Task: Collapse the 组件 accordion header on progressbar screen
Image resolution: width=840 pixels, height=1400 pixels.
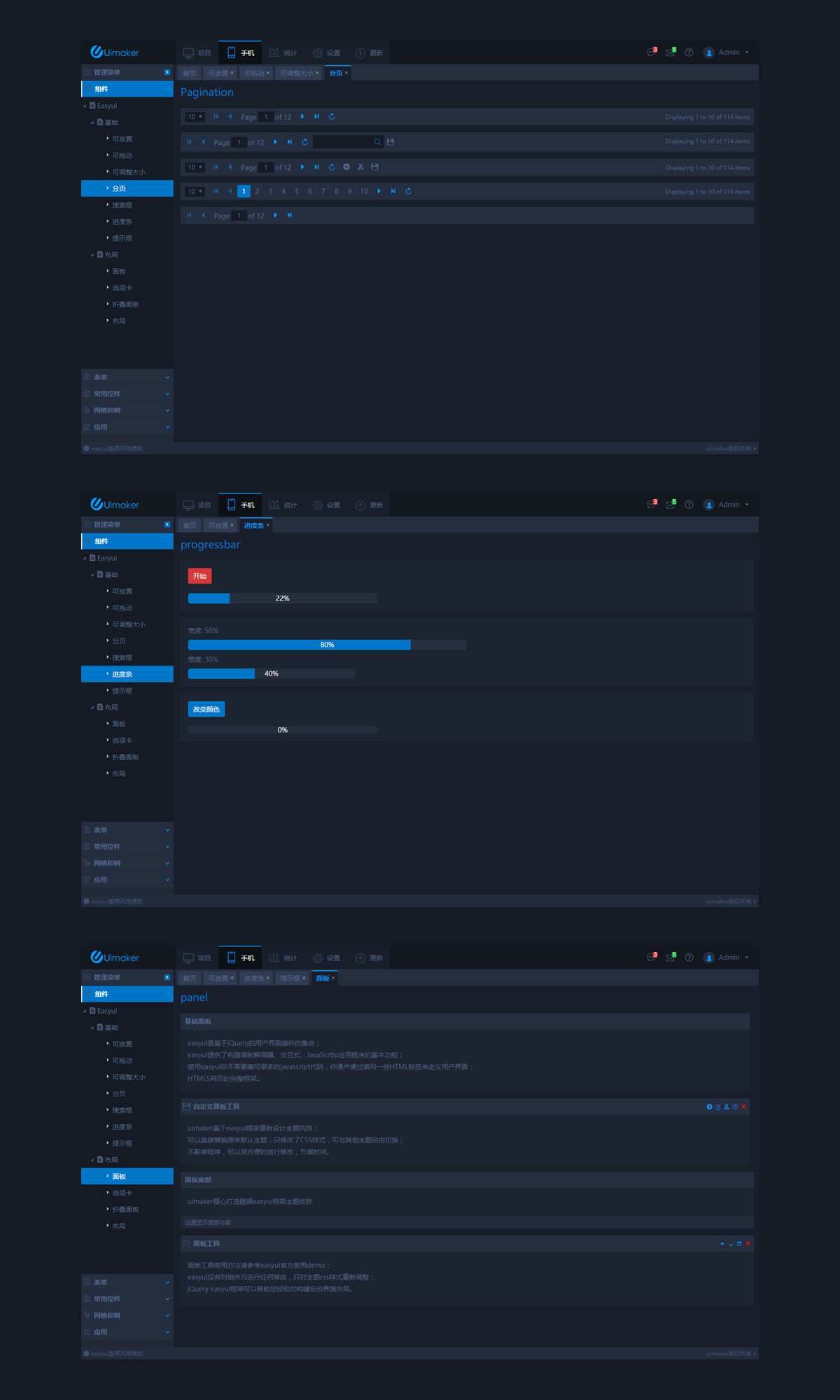Action: click(127, 541)
